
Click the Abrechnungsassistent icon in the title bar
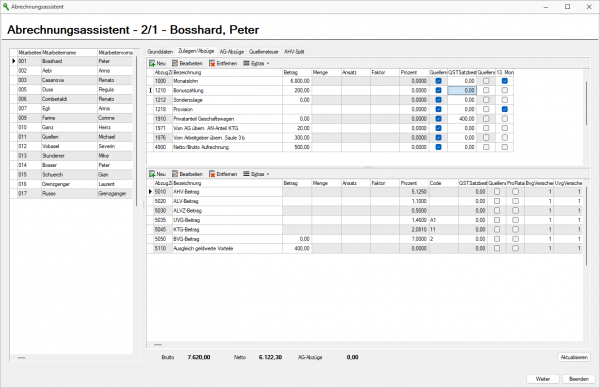pyautogui.click(x=6, y=7)
